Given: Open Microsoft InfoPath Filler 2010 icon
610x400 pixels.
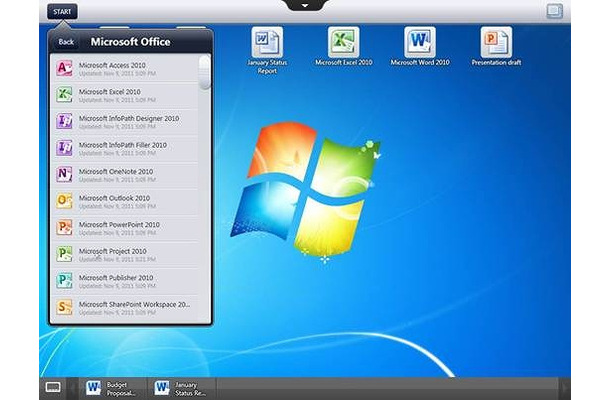Looking at the screenshot, I should (x=64, y=148).
